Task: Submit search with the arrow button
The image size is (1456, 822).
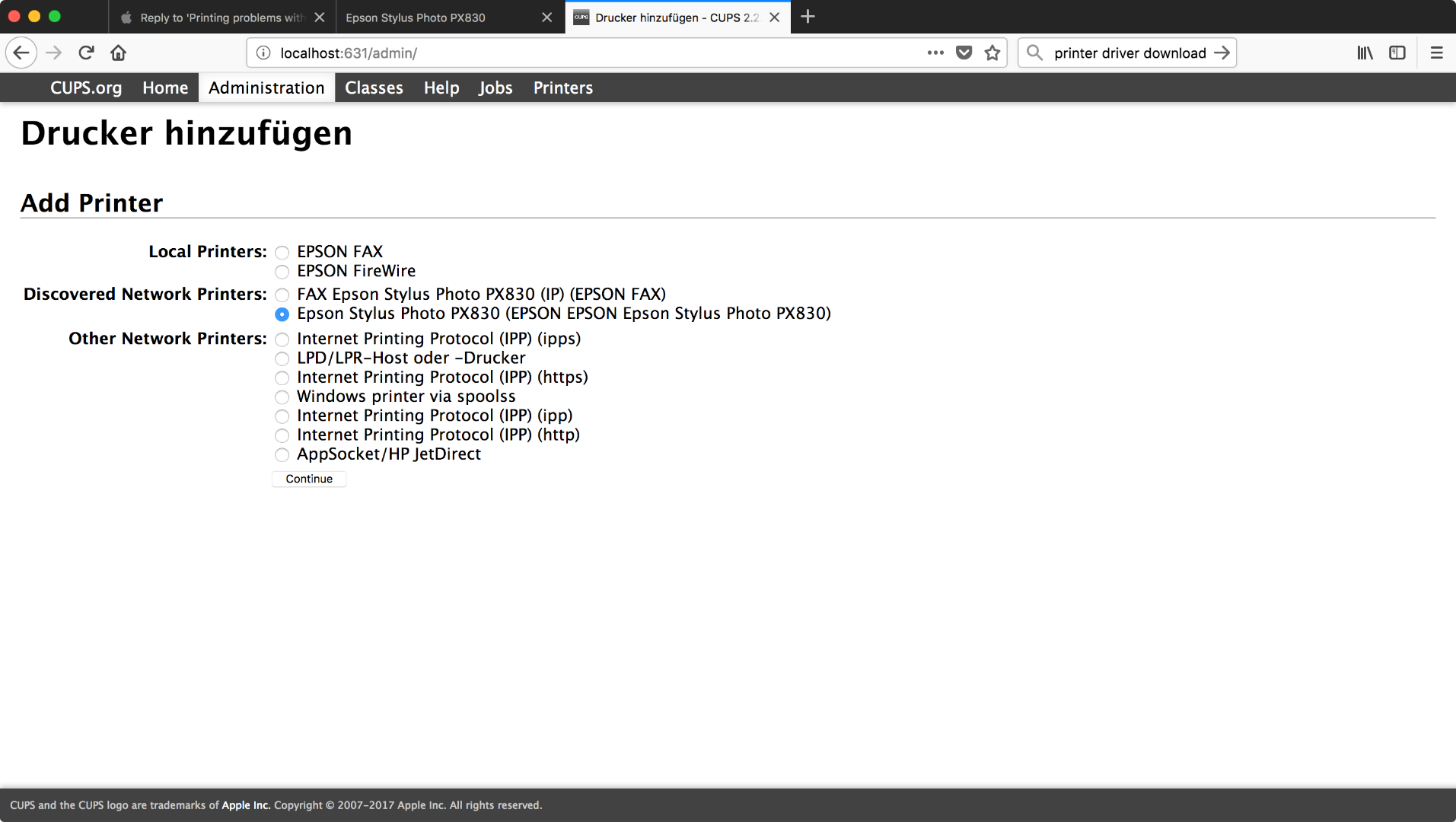Action: tap(1222, 53)
